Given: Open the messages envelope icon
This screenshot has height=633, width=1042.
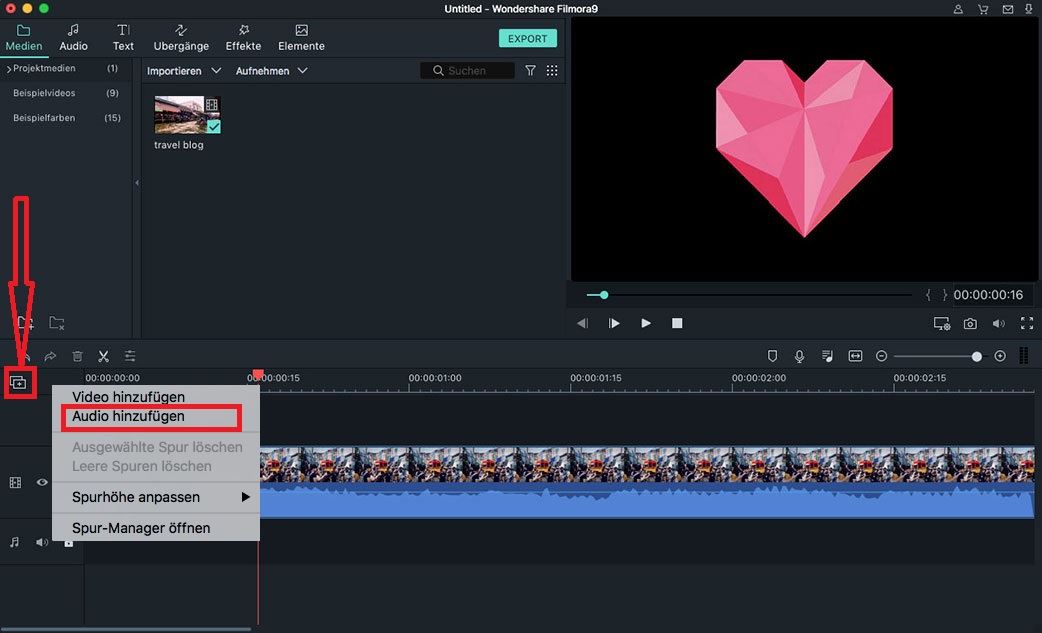Looking at the screenshot, I should click(x=1007, y=9).
